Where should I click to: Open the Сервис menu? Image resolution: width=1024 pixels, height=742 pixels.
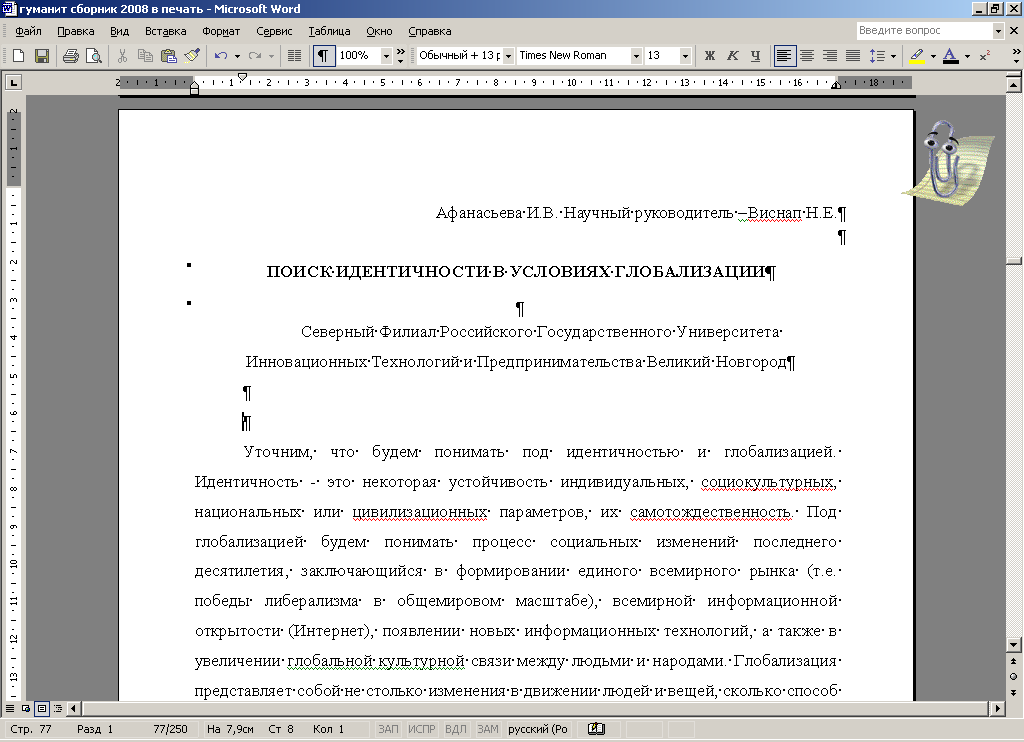pyautogui.click(x=274, y=31)
